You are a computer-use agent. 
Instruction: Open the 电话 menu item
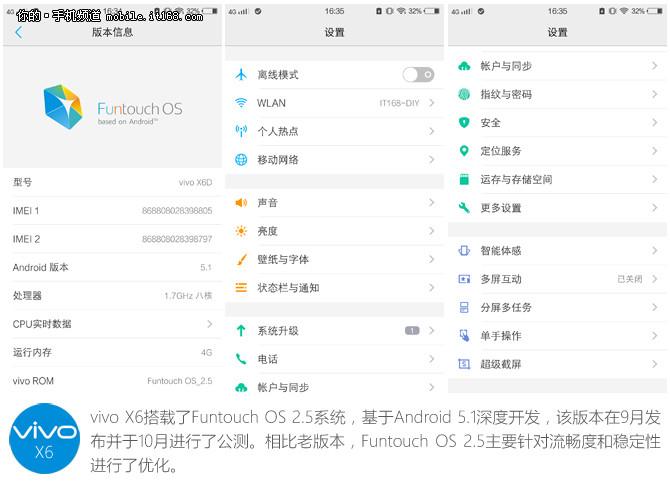point(335,359)
